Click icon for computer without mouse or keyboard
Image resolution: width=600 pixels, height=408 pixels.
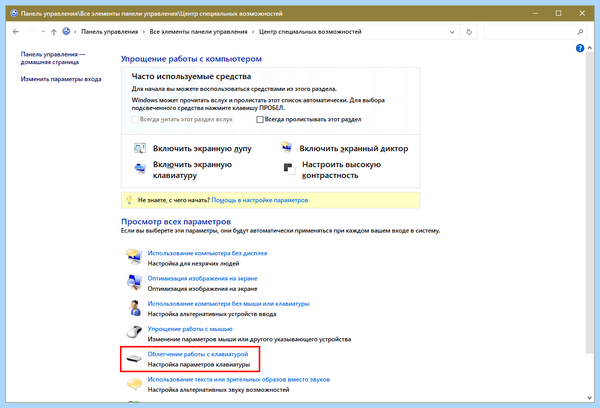(134, 308)
